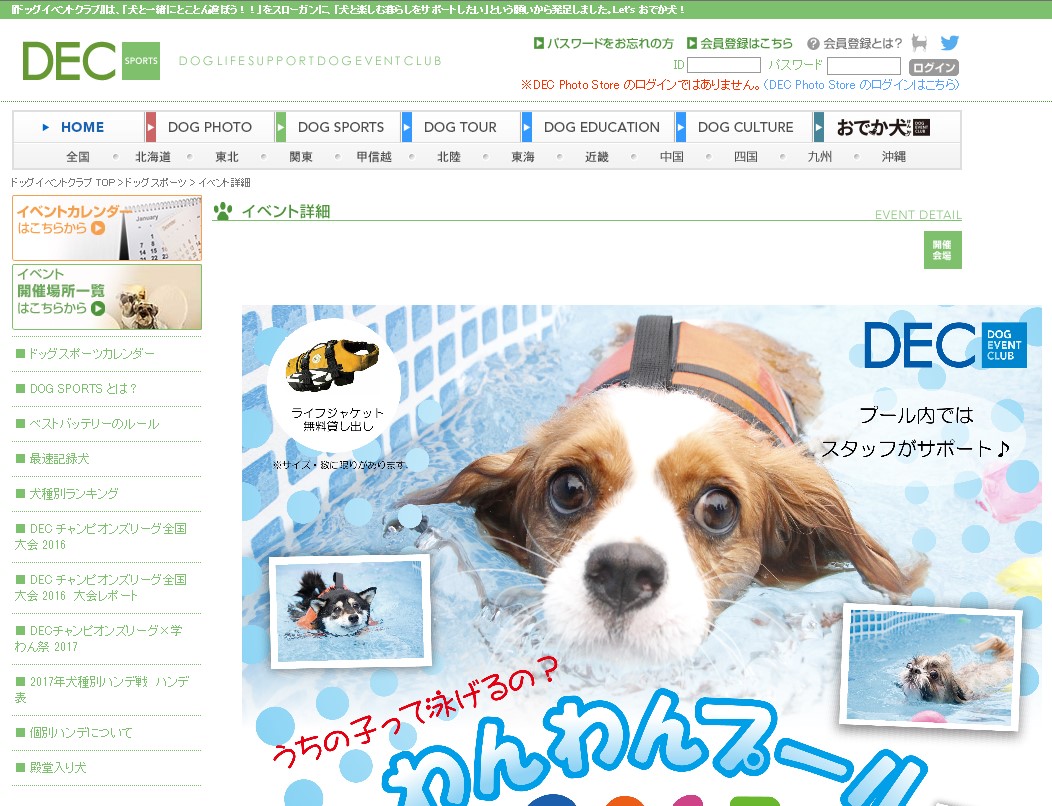Screen dimensions: 1052x806
Task: Click the orange play icon on イベントカレンダー banner
Action: [98, 228]
